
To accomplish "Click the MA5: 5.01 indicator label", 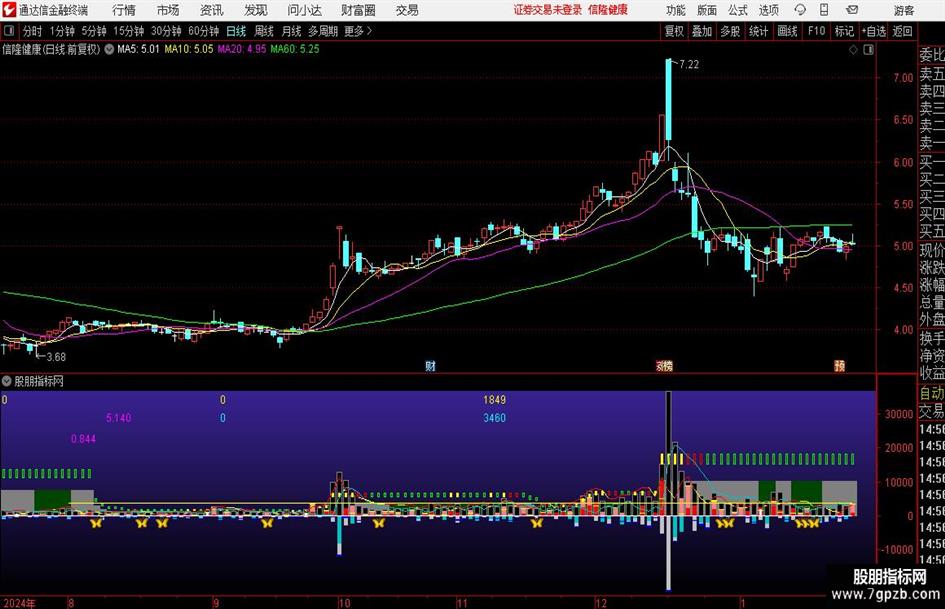I will coord(138,49).
